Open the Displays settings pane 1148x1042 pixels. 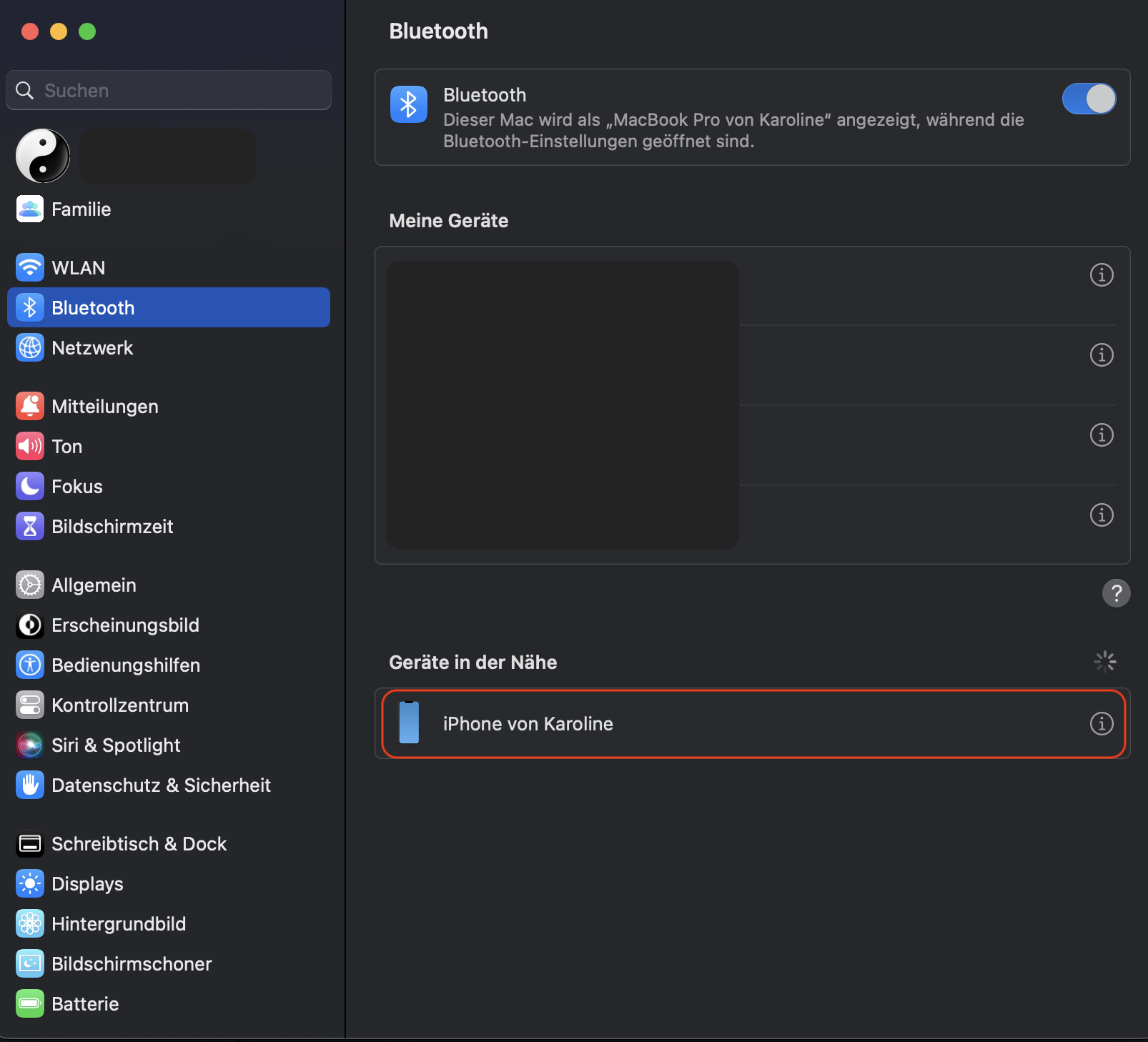coord(87,884)
